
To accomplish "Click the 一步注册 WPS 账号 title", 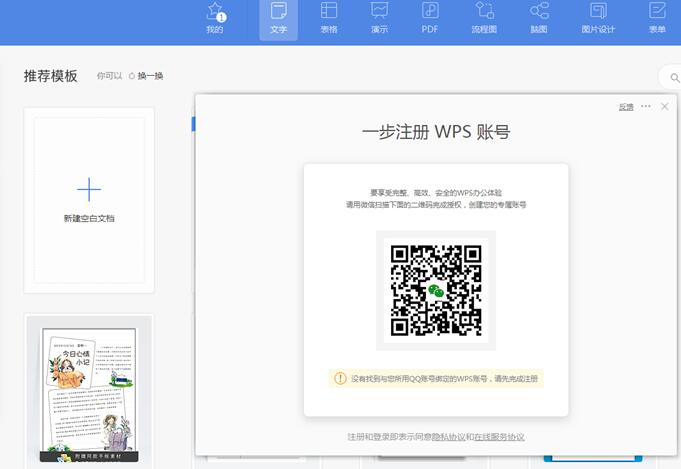I will coord(436,132).
